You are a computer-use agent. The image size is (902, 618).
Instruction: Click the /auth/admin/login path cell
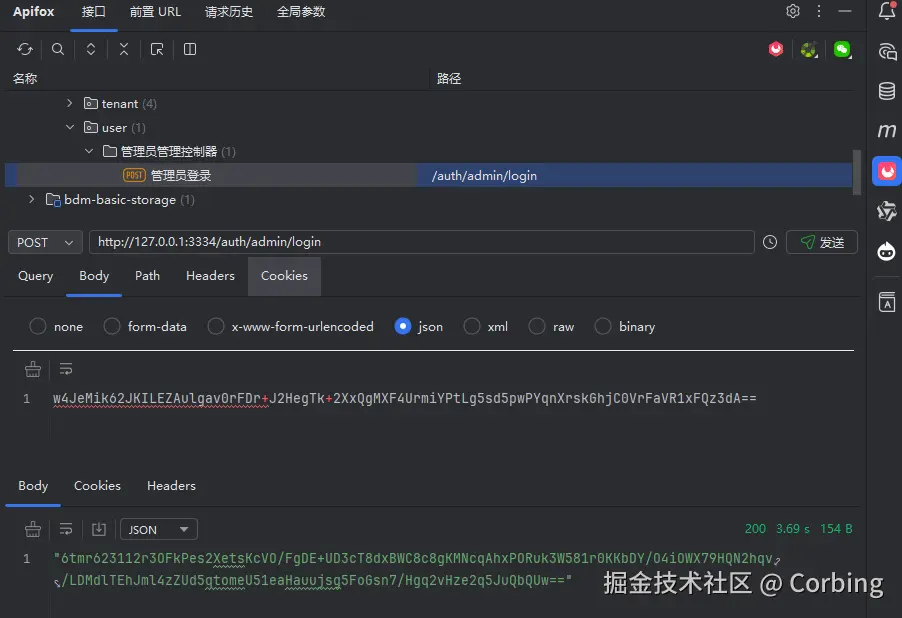pos(484,176)
